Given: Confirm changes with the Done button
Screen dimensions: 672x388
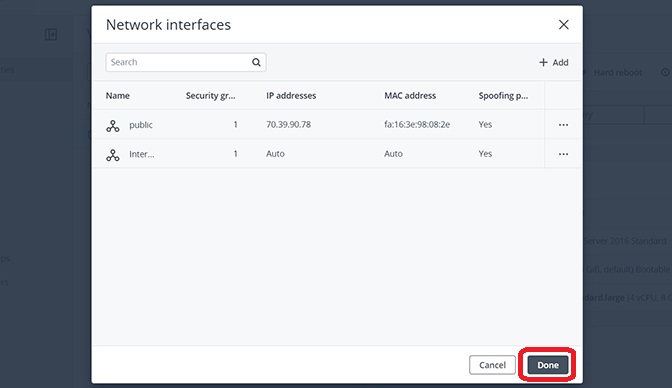Looking at the screenshot, I should coord(548,365).
